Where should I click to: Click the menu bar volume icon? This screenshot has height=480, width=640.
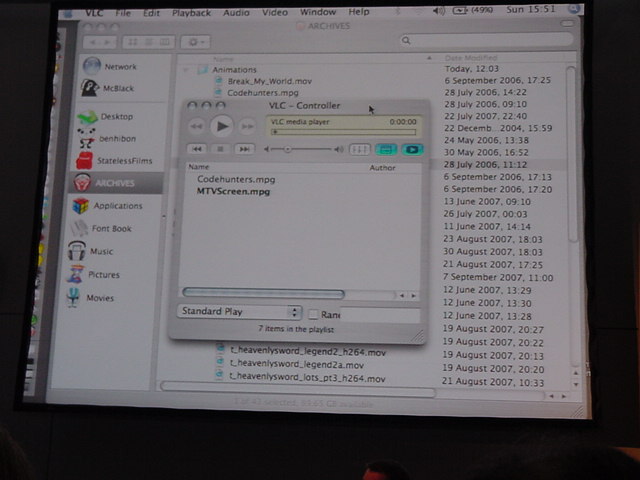(439, 11)
